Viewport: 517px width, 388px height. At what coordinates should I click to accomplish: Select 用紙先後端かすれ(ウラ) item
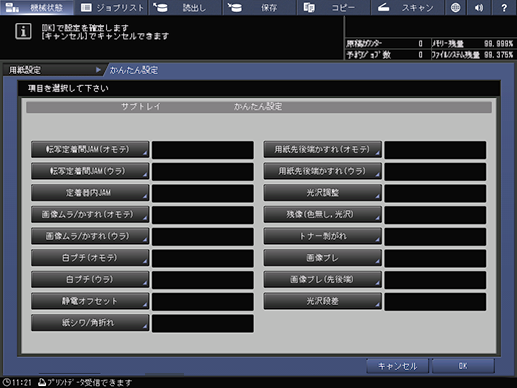[322, 171]
